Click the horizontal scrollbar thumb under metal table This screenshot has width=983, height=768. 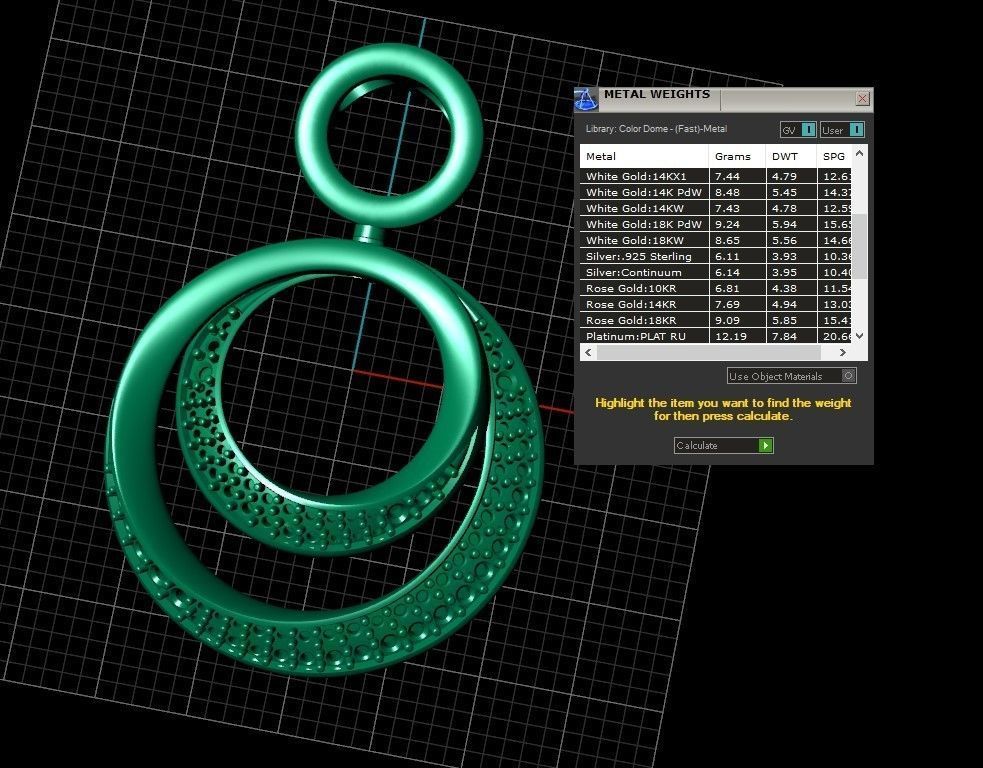(708, 352)
